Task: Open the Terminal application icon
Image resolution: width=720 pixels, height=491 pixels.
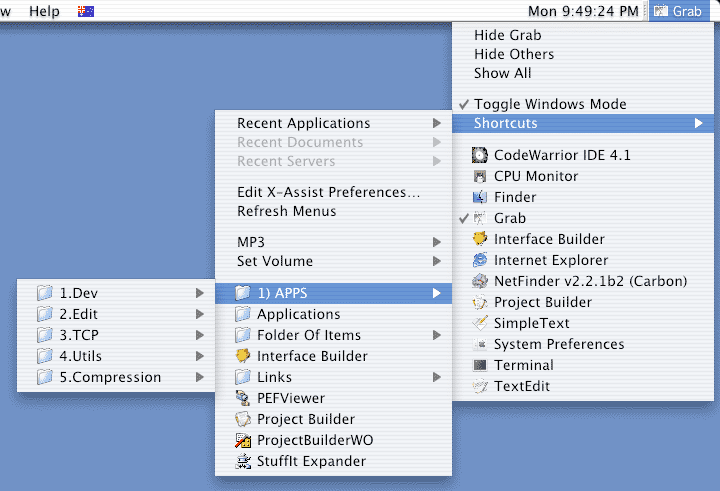Action: 478,365
